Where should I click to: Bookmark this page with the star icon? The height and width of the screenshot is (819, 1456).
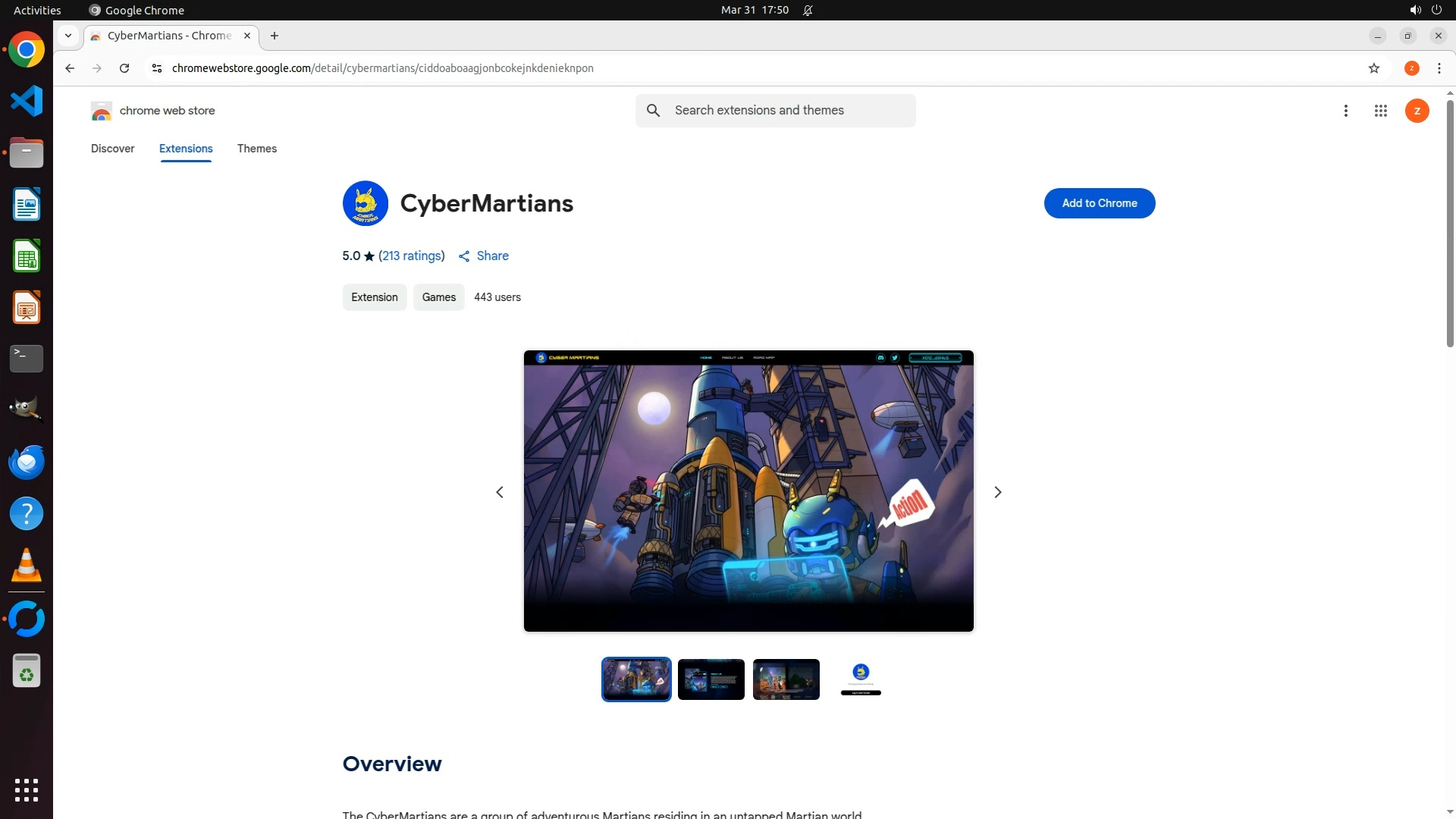pyautogui.click(x=1373, y=68)
